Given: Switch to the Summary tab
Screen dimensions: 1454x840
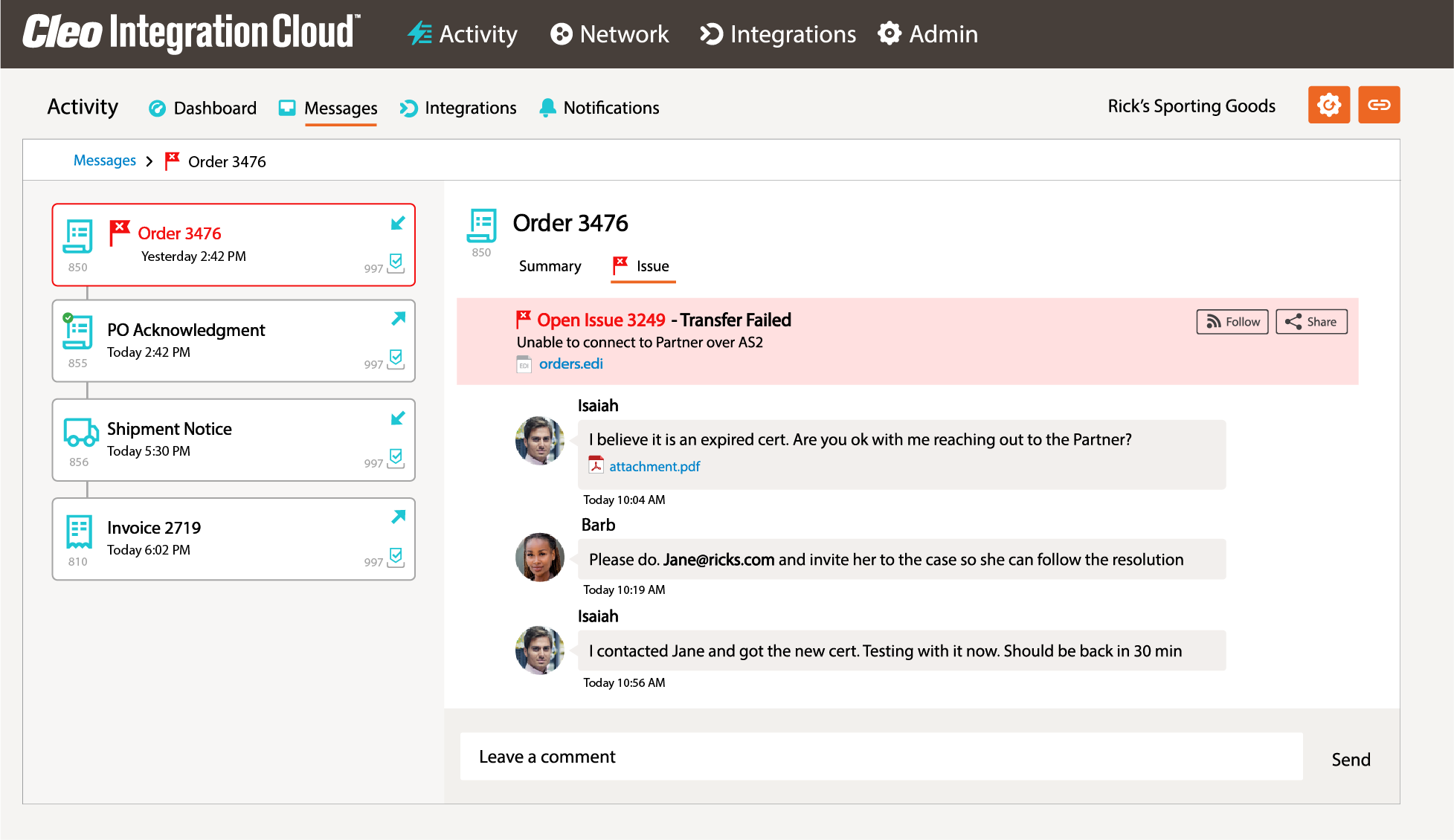Looking at the screenshot, I should [x=550, y=266].
